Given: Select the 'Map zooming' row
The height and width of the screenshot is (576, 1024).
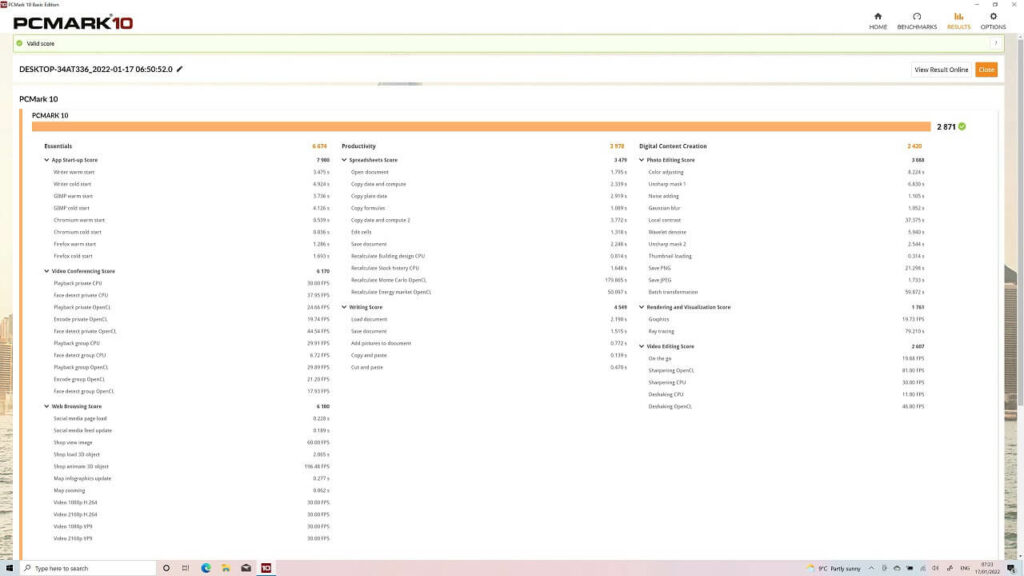Looking at the screenshot, I should [191, 490].
